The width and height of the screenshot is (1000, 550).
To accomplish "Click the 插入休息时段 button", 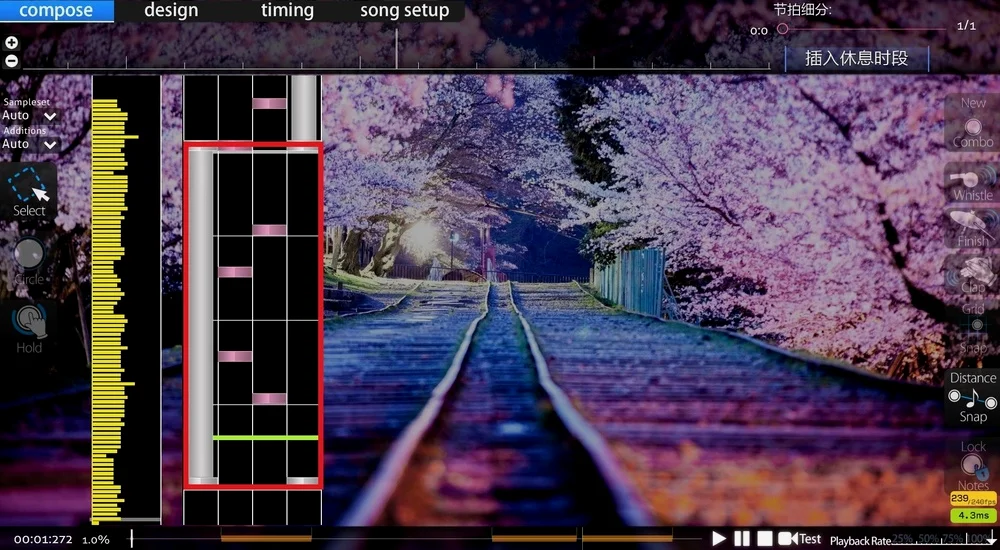I will click(x=857, y=59).
